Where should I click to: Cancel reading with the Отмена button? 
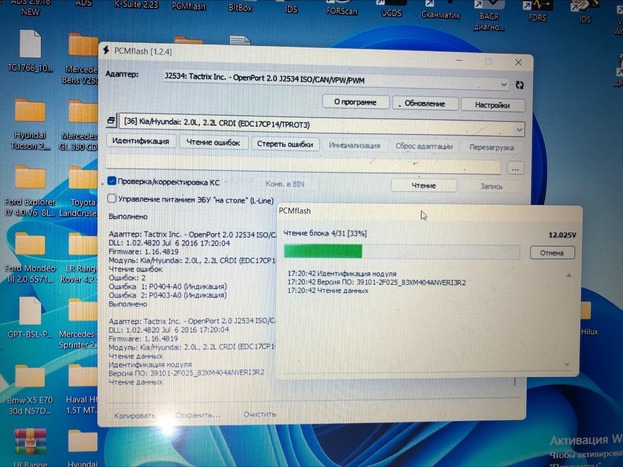click(552, 253)
